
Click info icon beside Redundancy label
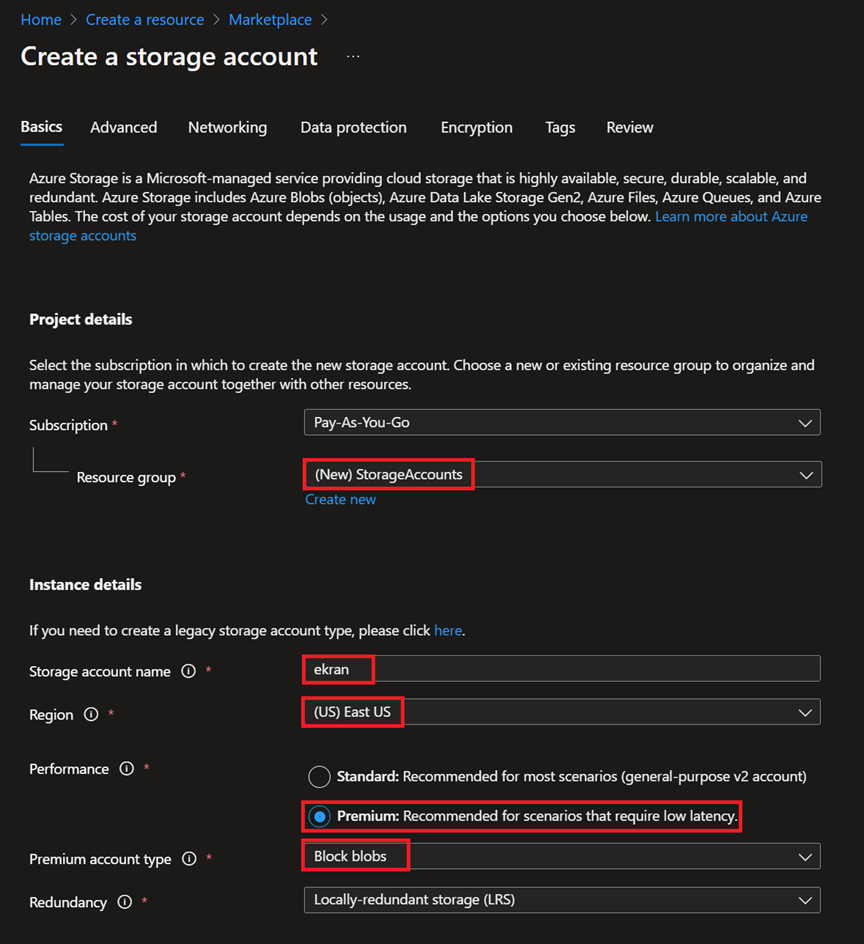[x=124, y=902]
